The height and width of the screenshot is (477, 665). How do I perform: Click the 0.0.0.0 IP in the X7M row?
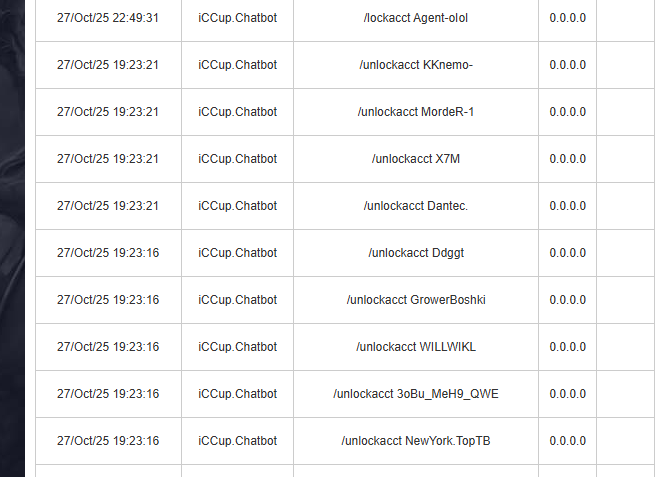[567, 159]
